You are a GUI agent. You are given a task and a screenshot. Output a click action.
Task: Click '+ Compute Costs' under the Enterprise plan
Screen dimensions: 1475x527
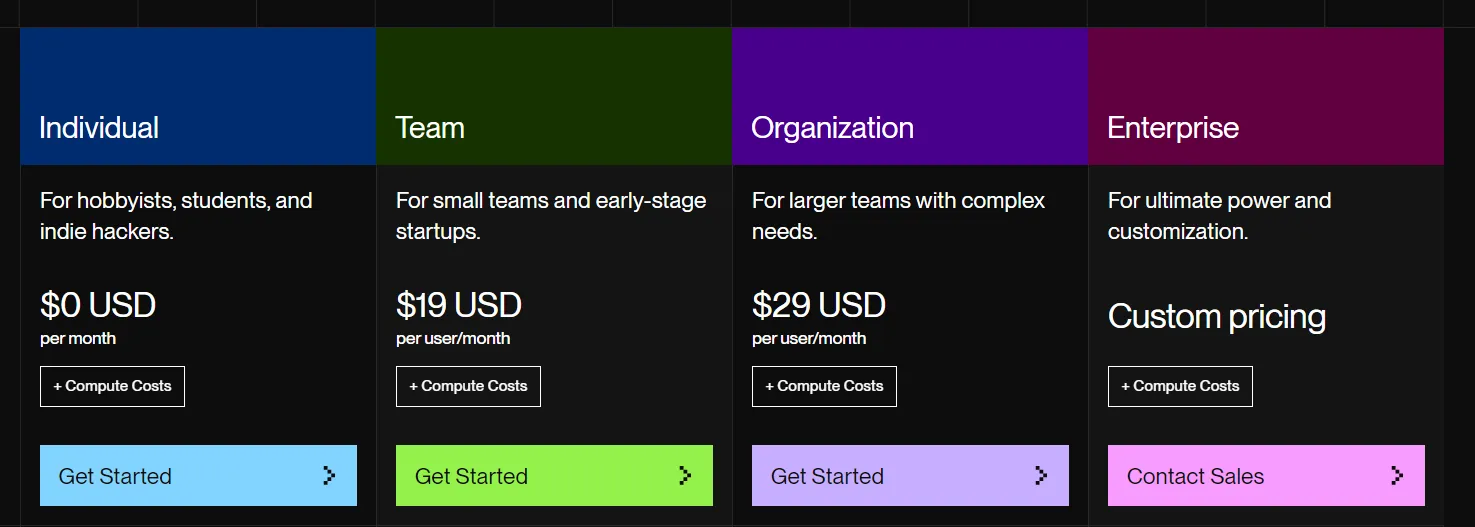[x=1180, y=386]
